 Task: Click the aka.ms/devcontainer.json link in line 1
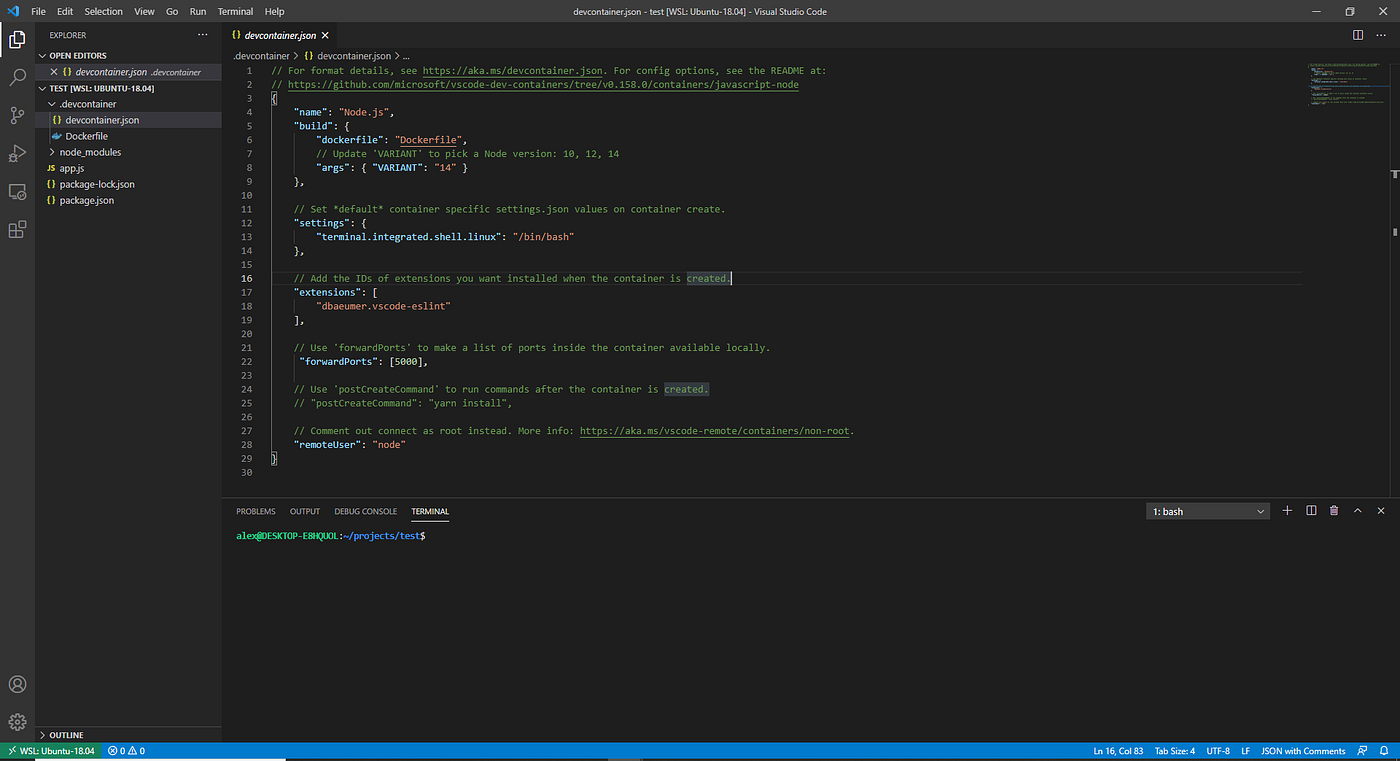coord(513,71)
